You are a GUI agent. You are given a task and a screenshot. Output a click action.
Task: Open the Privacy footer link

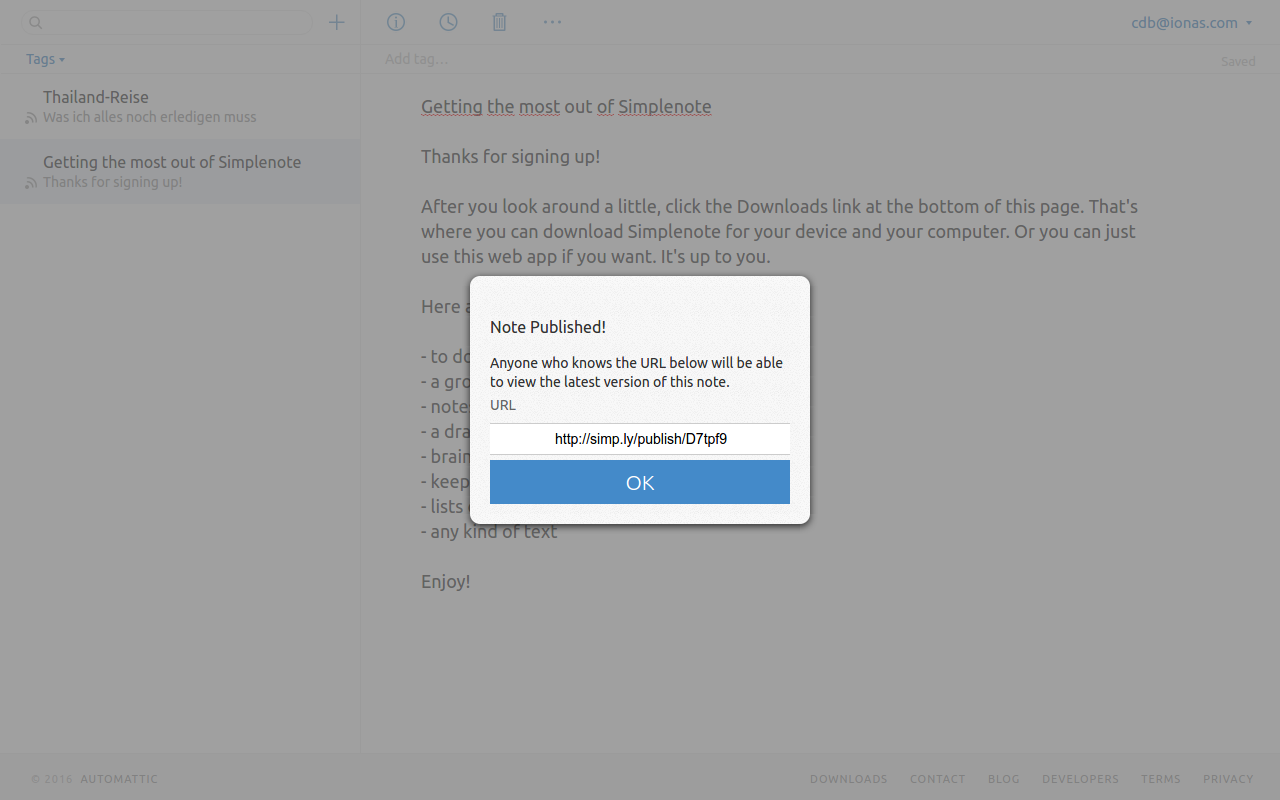[x=1228, y=779]
